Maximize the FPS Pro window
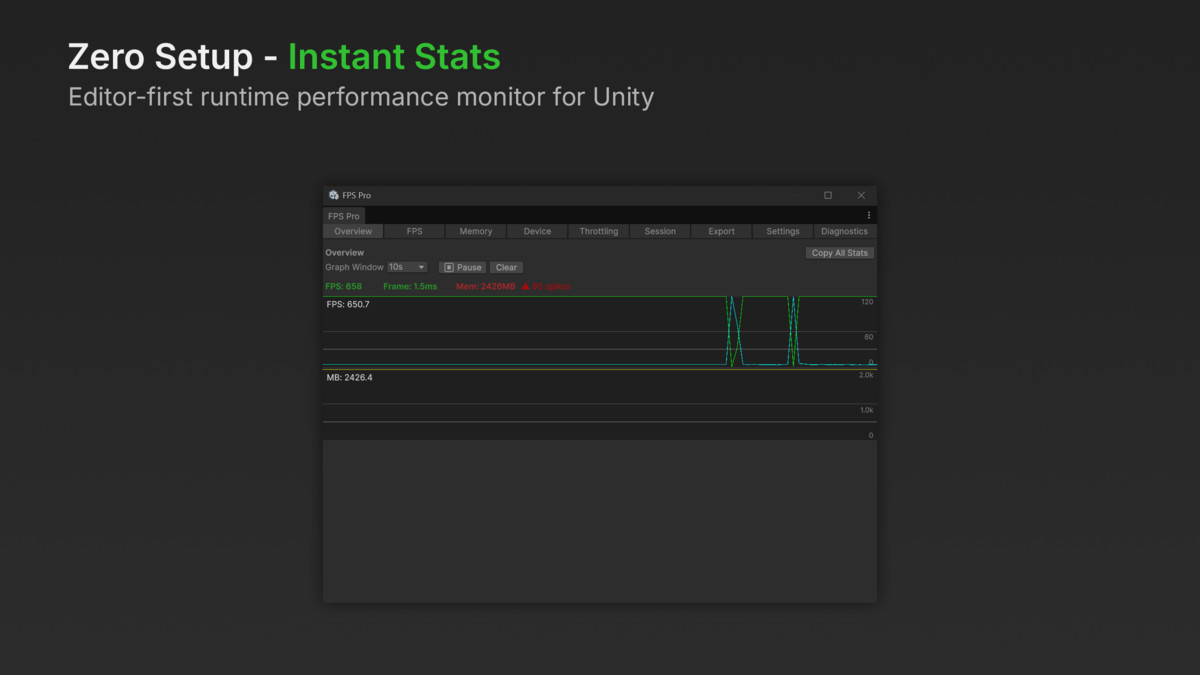The image size is (1200, 675). 828,195
